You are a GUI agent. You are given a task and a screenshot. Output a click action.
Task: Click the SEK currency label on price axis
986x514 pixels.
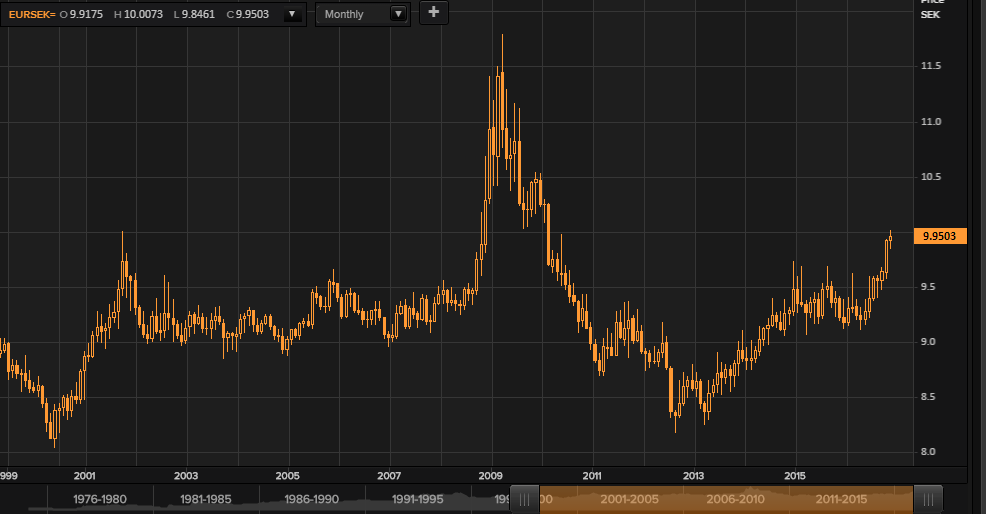930,14
